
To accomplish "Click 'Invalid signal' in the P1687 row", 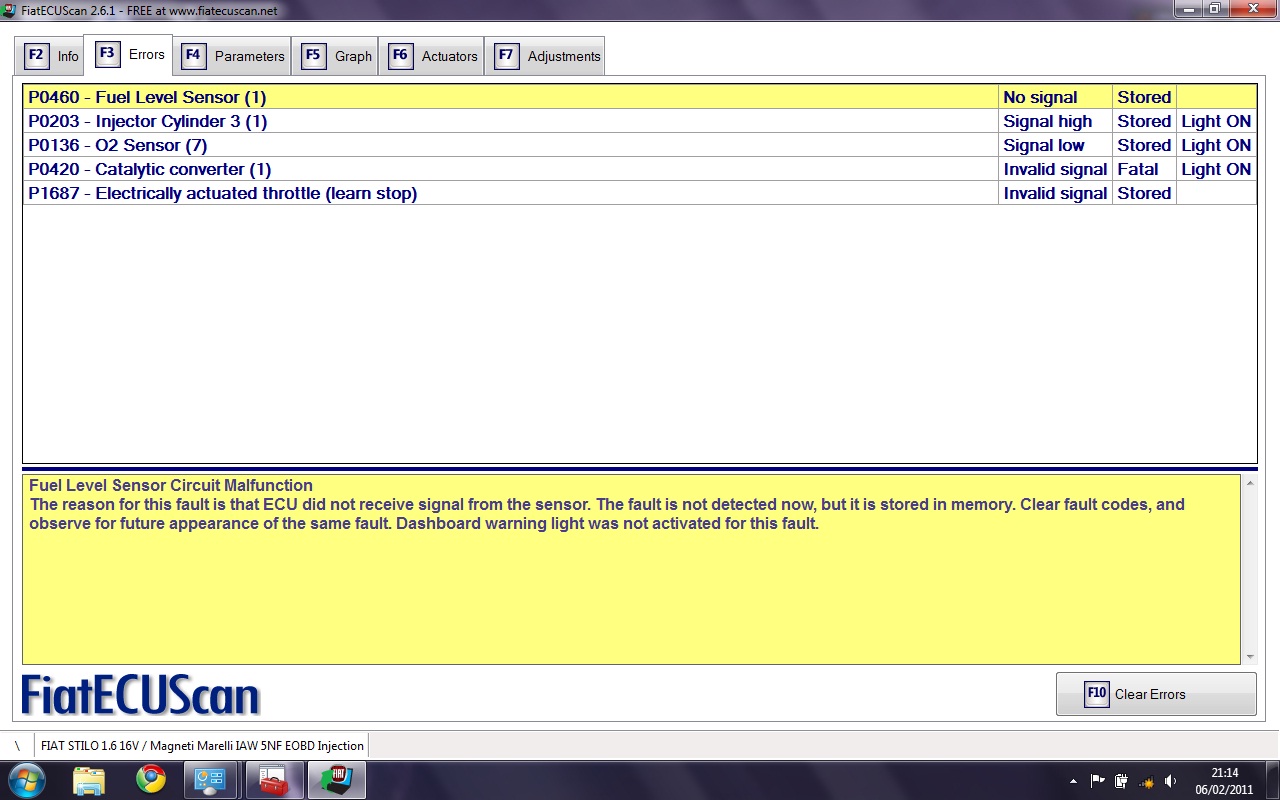I will (x=1056, y=193).
